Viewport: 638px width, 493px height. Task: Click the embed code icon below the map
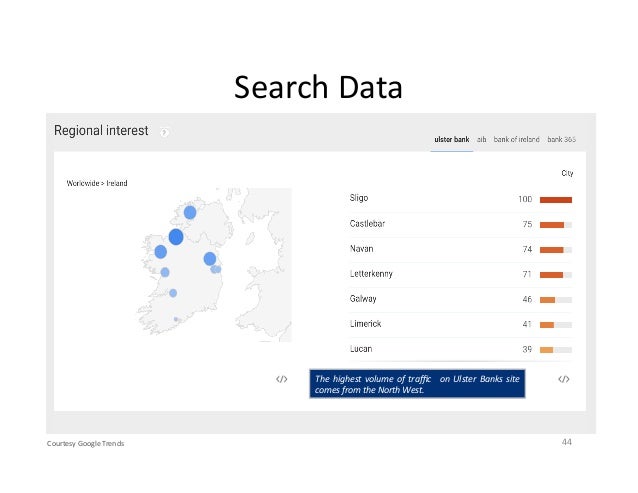[x=282, y=379]
